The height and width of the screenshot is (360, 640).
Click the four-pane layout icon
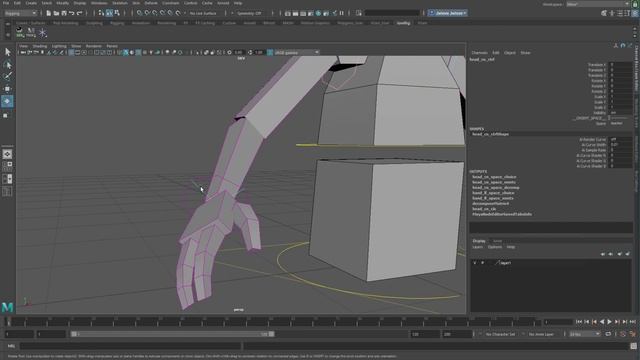[x=7, y=166]
